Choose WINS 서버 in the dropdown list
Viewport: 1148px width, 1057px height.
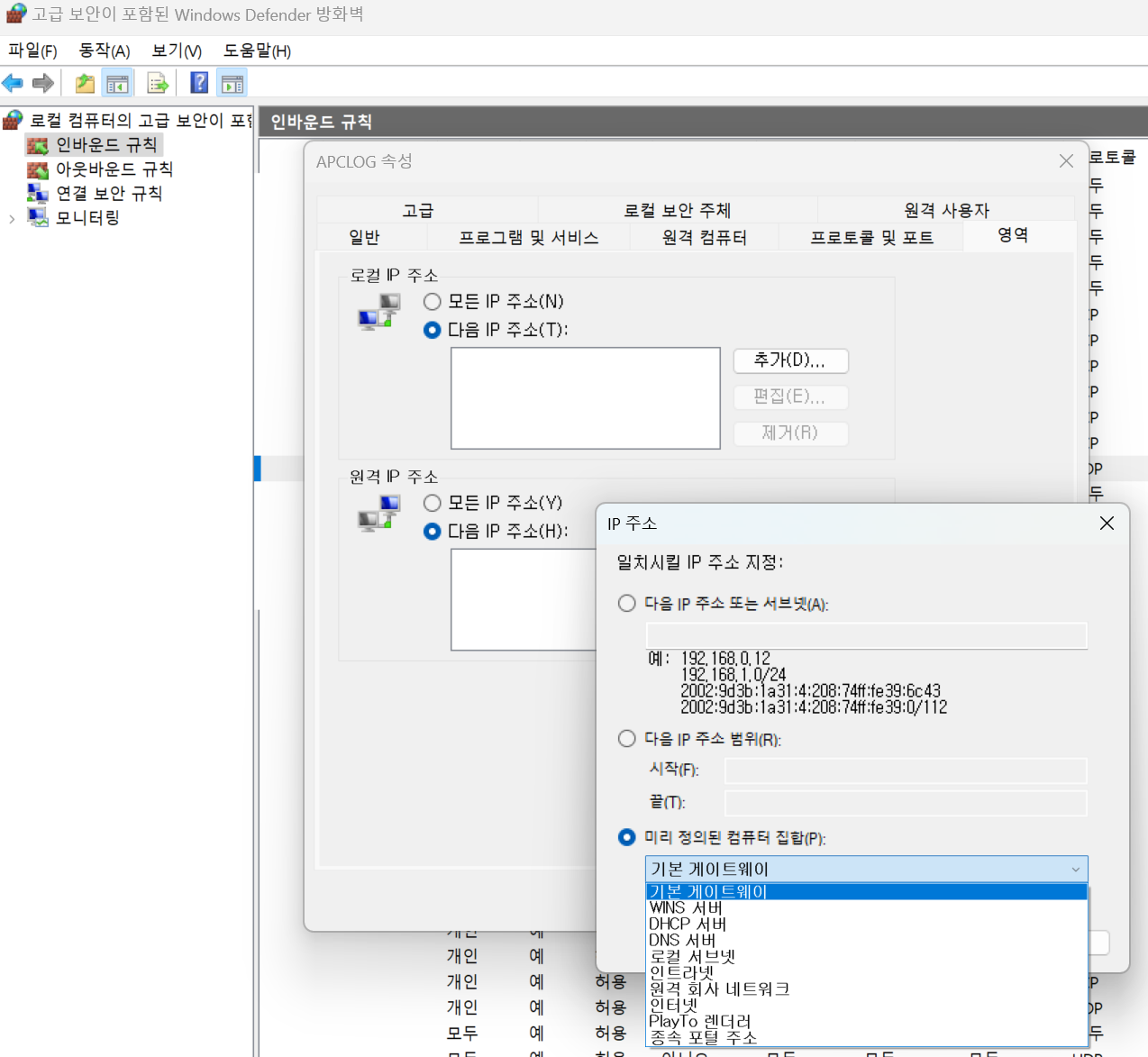[x=867, y=908]
